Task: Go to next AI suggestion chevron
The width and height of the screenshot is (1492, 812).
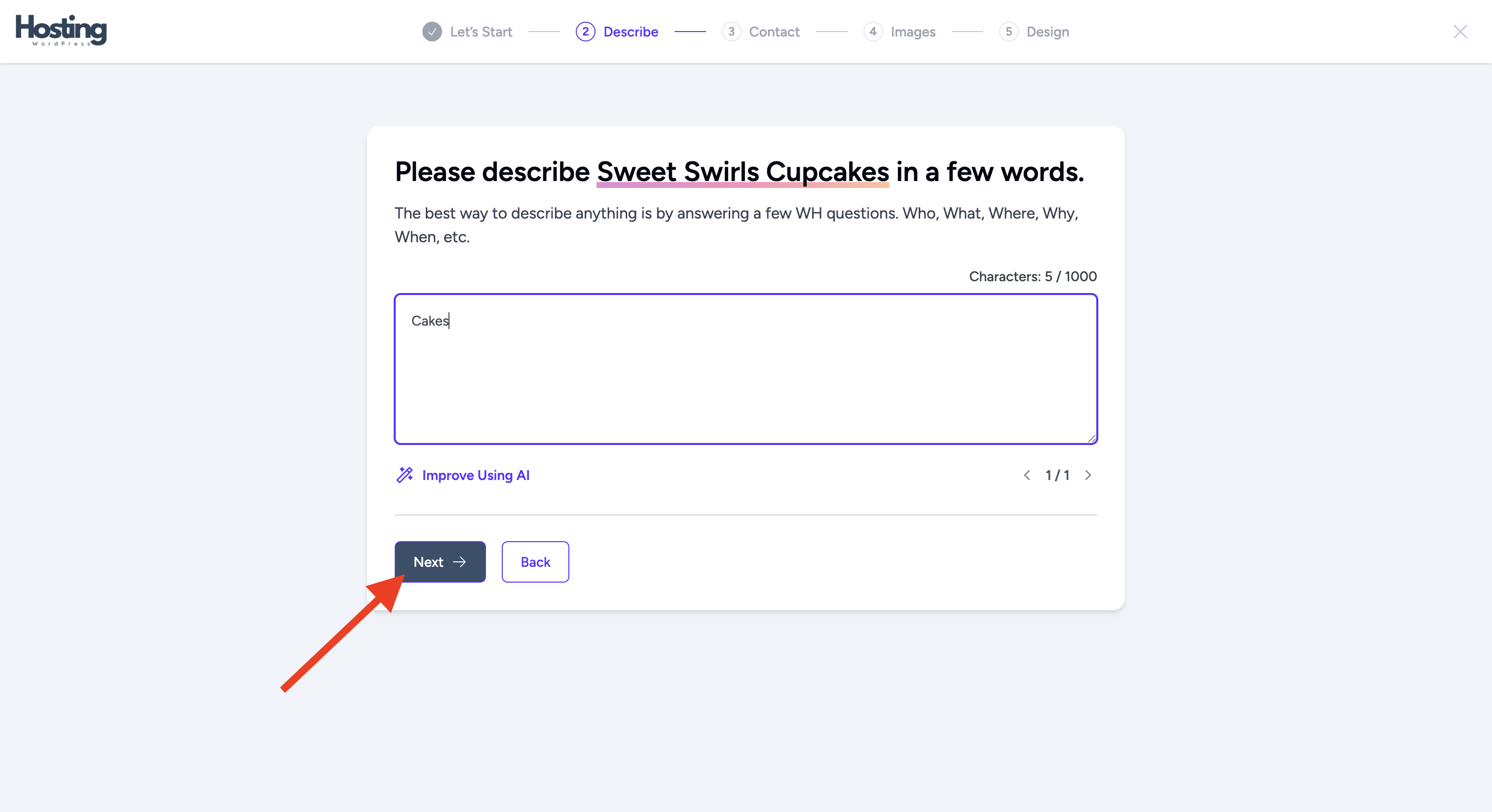Action: pyautogui.click(x=1088, y=475)
